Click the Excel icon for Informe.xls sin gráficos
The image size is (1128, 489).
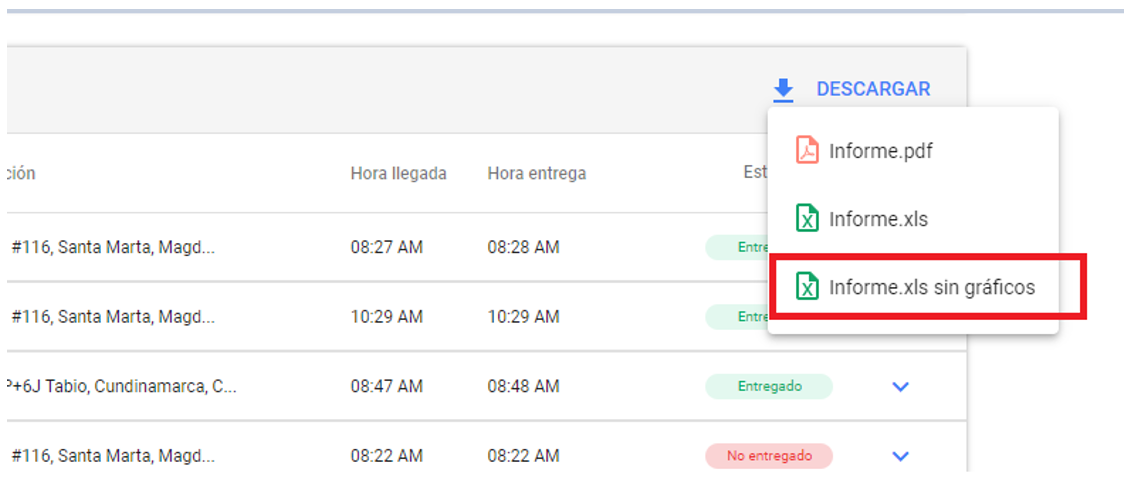click(806, 287)
